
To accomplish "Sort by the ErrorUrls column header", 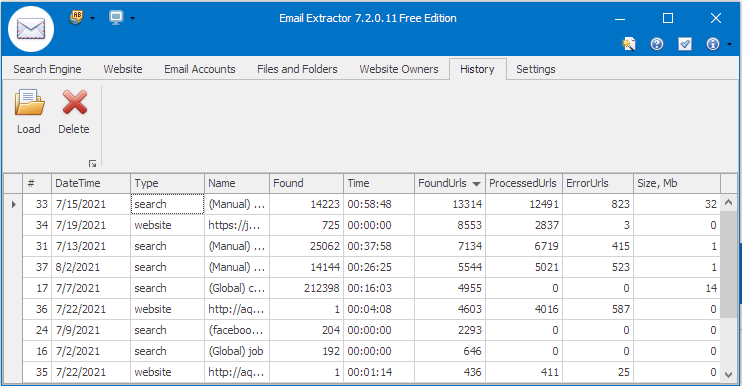I will tap(598, 183).
